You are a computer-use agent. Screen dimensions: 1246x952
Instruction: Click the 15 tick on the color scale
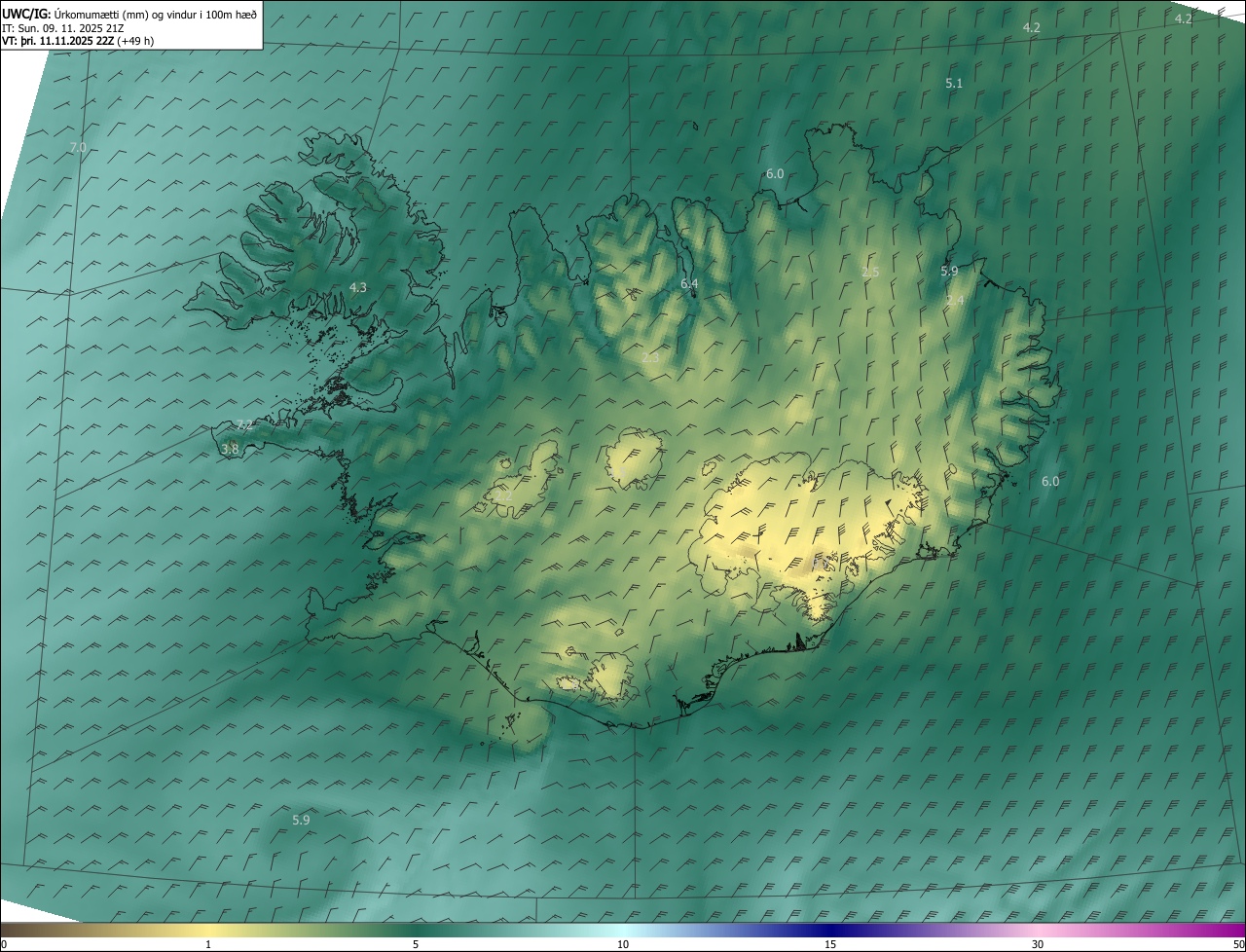(x=830, y=945)
